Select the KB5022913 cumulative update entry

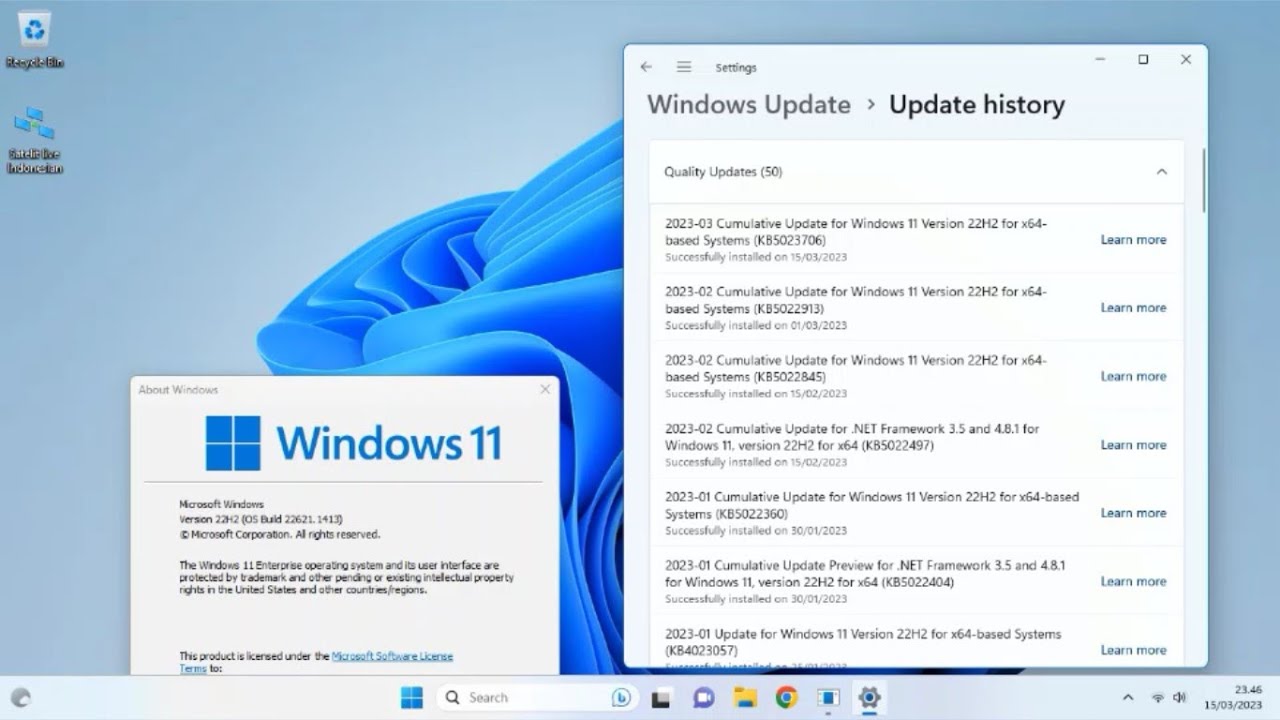pos(916,308)
